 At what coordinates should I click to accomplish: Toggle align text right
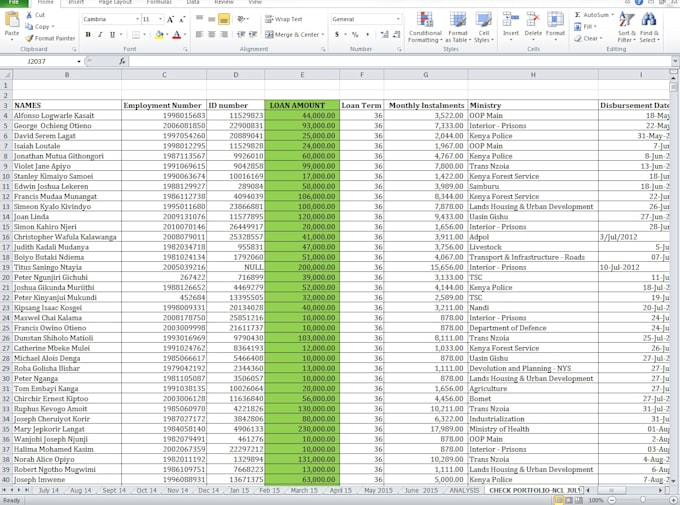(224, 35)
